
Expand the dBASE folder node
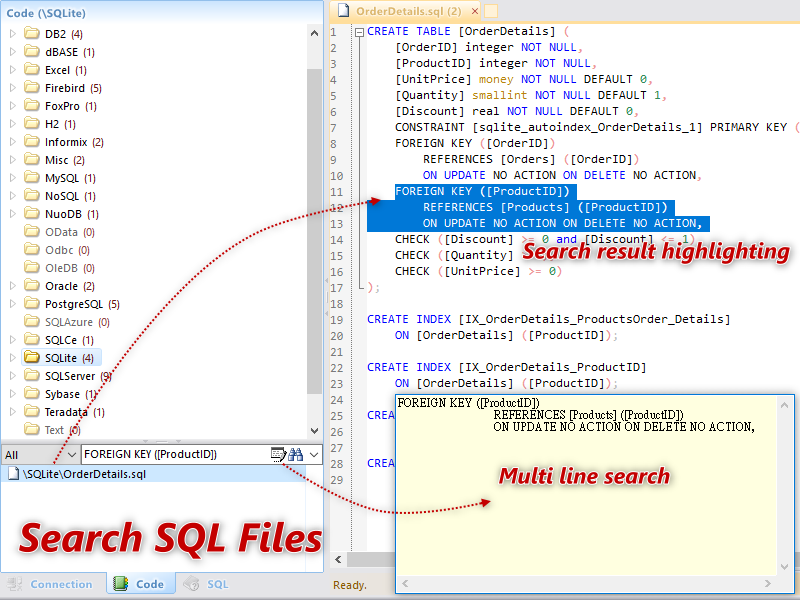tap(13, 52)
